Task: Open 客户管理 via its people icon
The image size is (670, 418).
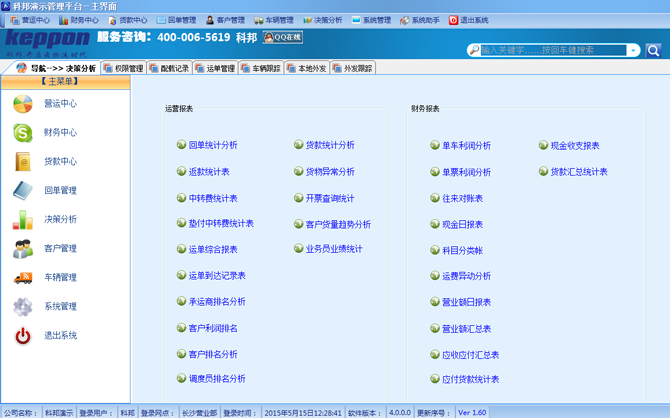Action: tap(23, 249)
